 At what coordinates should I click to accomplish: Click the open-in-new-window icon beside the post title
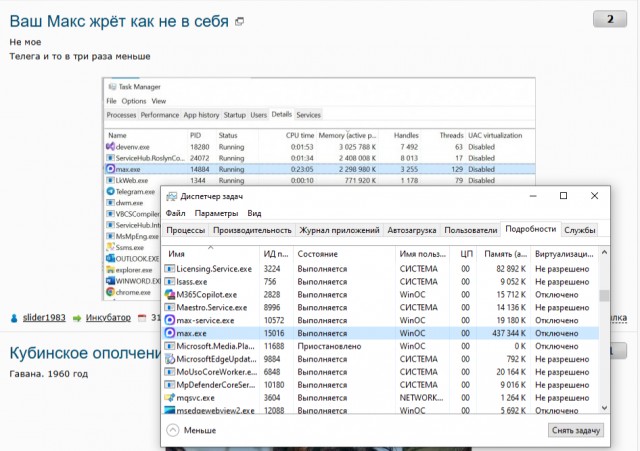[x=240, y=22]
